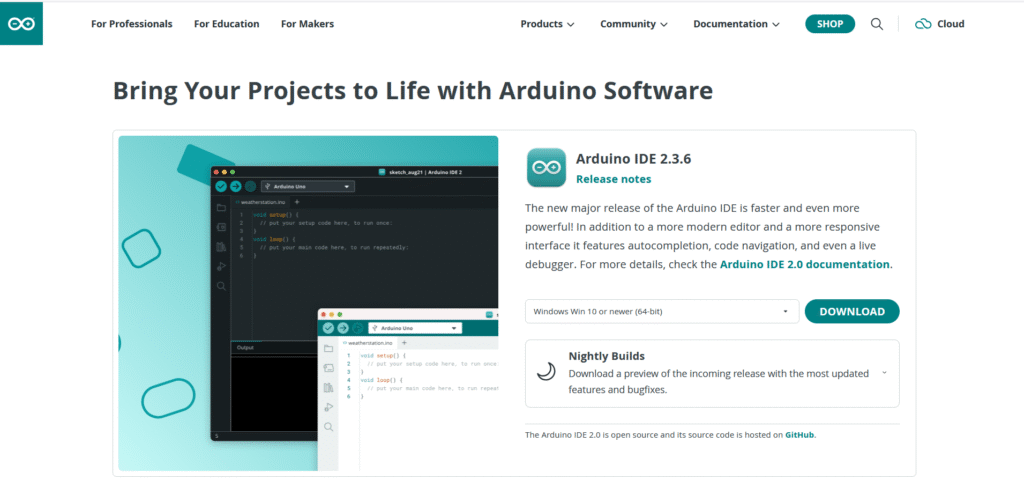
Task: Open the Windows Win 10 OS dropdown
Action: point(662,311)
